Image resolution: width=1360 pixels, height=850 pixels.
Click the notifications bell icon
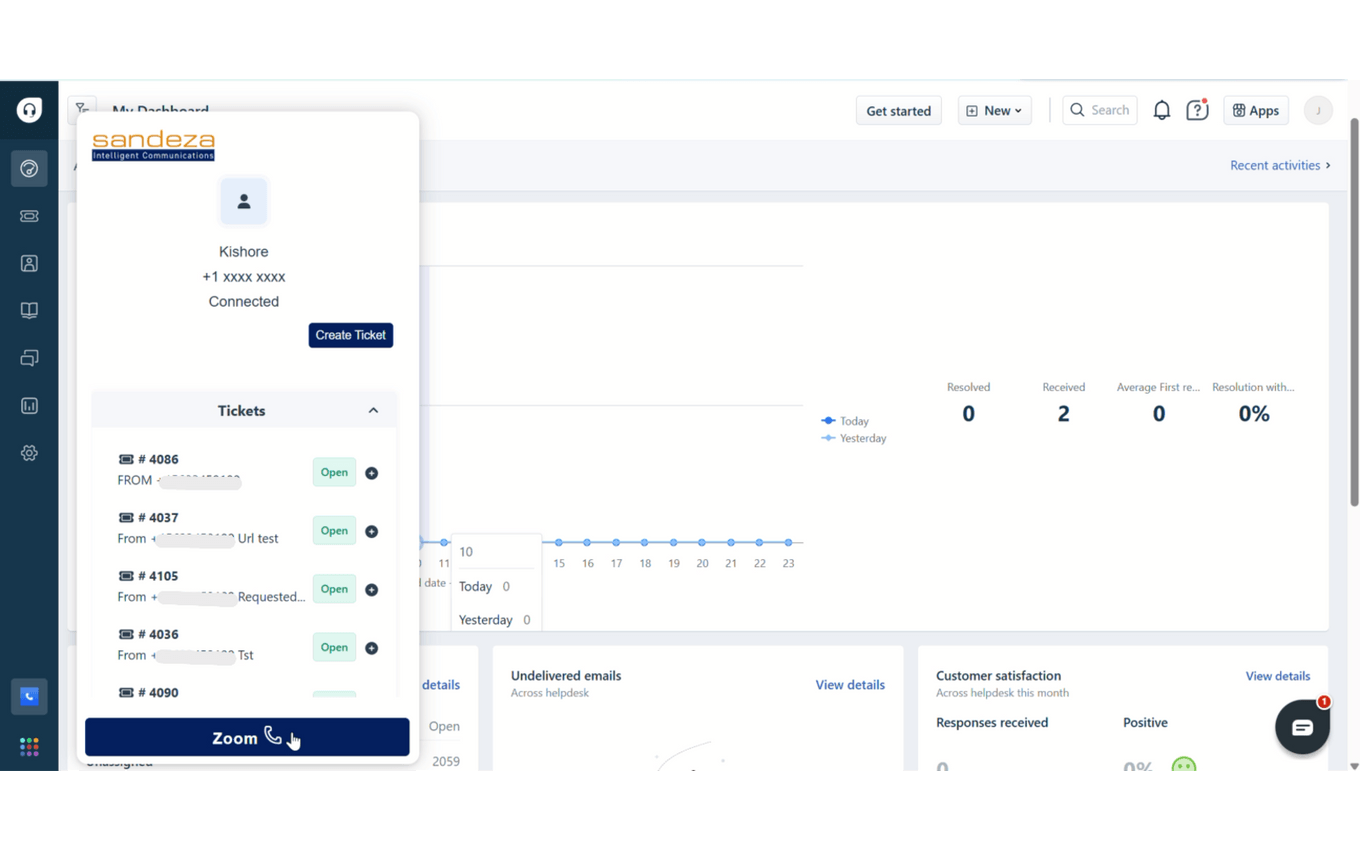point(1162,110)
